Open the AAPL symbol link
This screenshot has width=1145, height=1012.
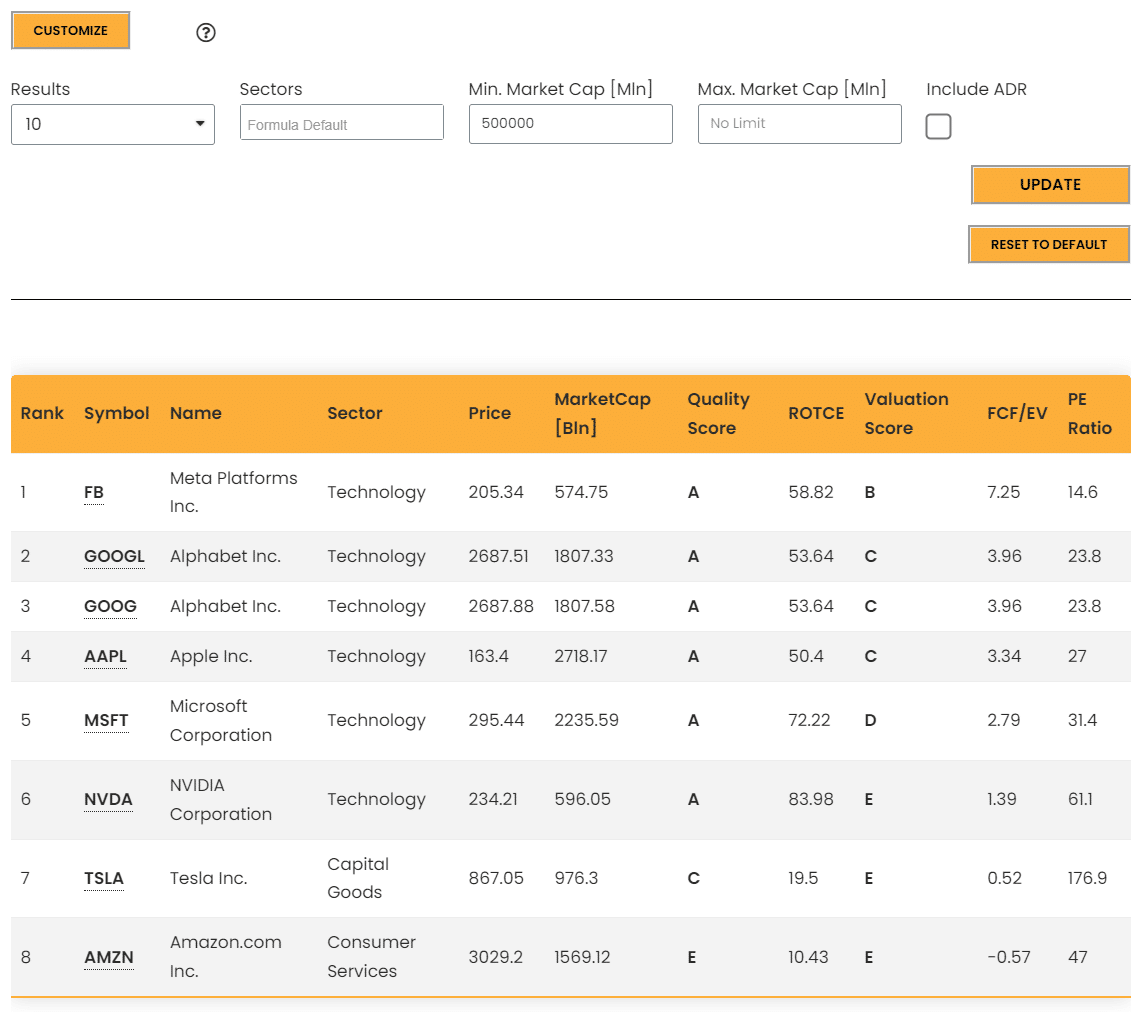coord(105,656)
